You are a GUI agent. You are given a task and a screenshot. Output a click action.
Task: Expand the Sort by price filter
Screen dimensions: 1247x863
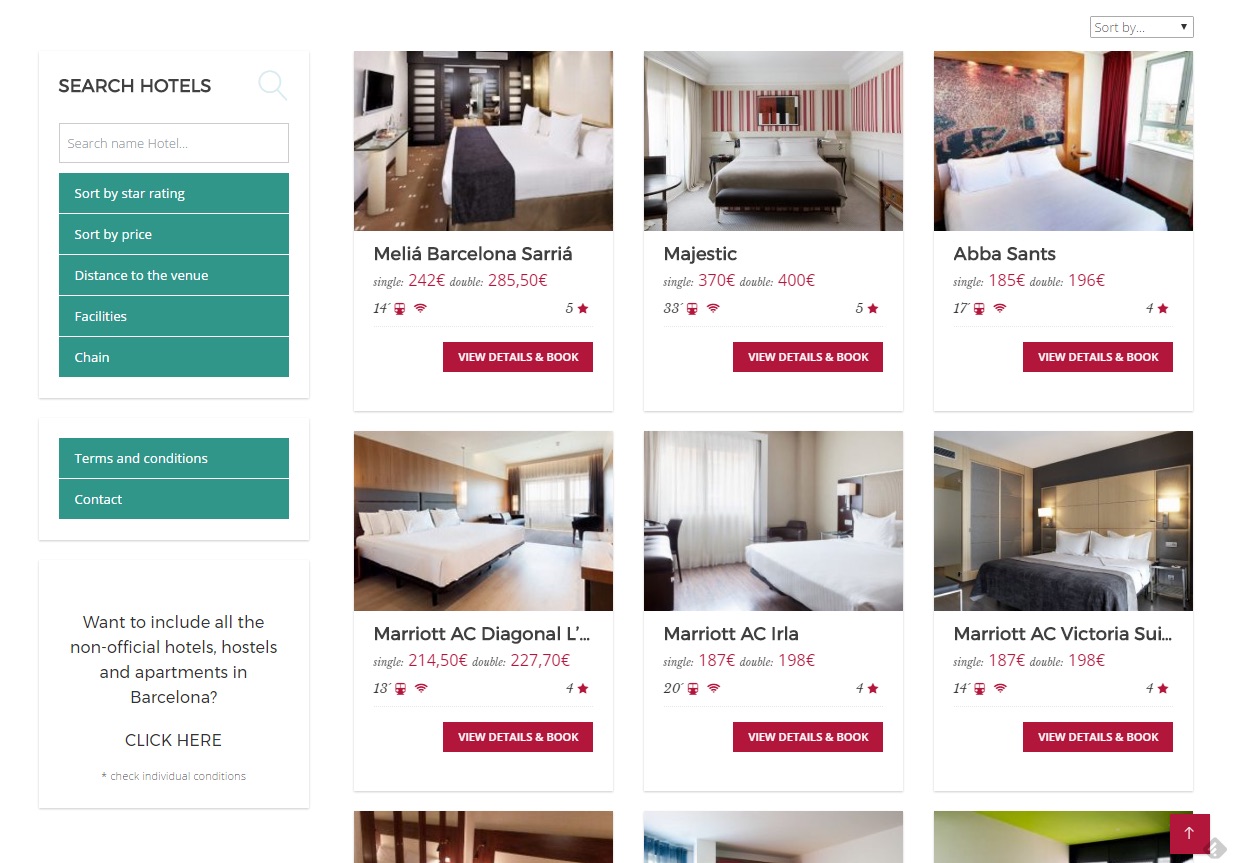(174, 234)
